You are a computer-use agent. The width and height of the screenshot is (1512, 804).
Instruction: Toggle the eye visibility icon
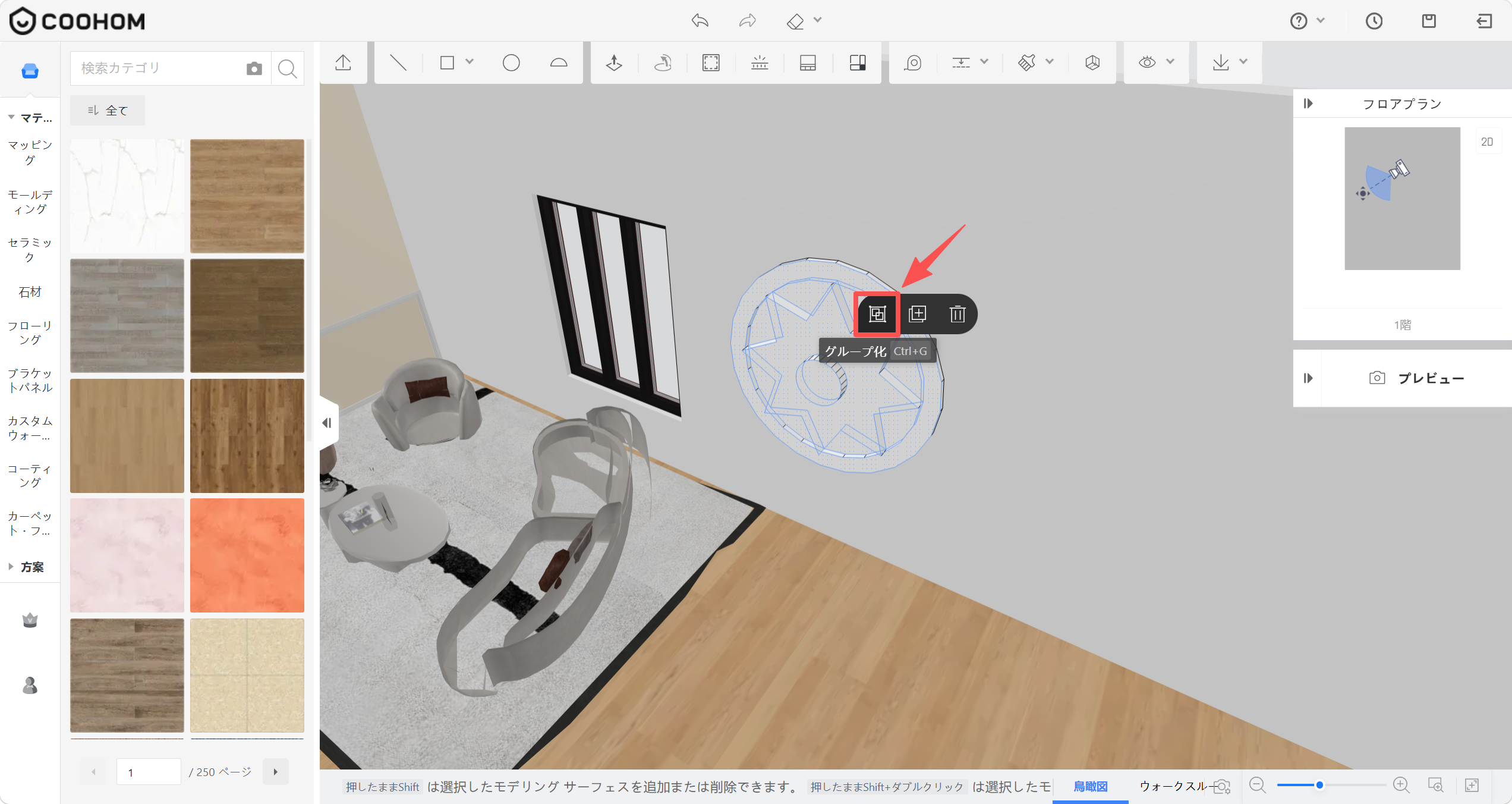point(1147,62)
